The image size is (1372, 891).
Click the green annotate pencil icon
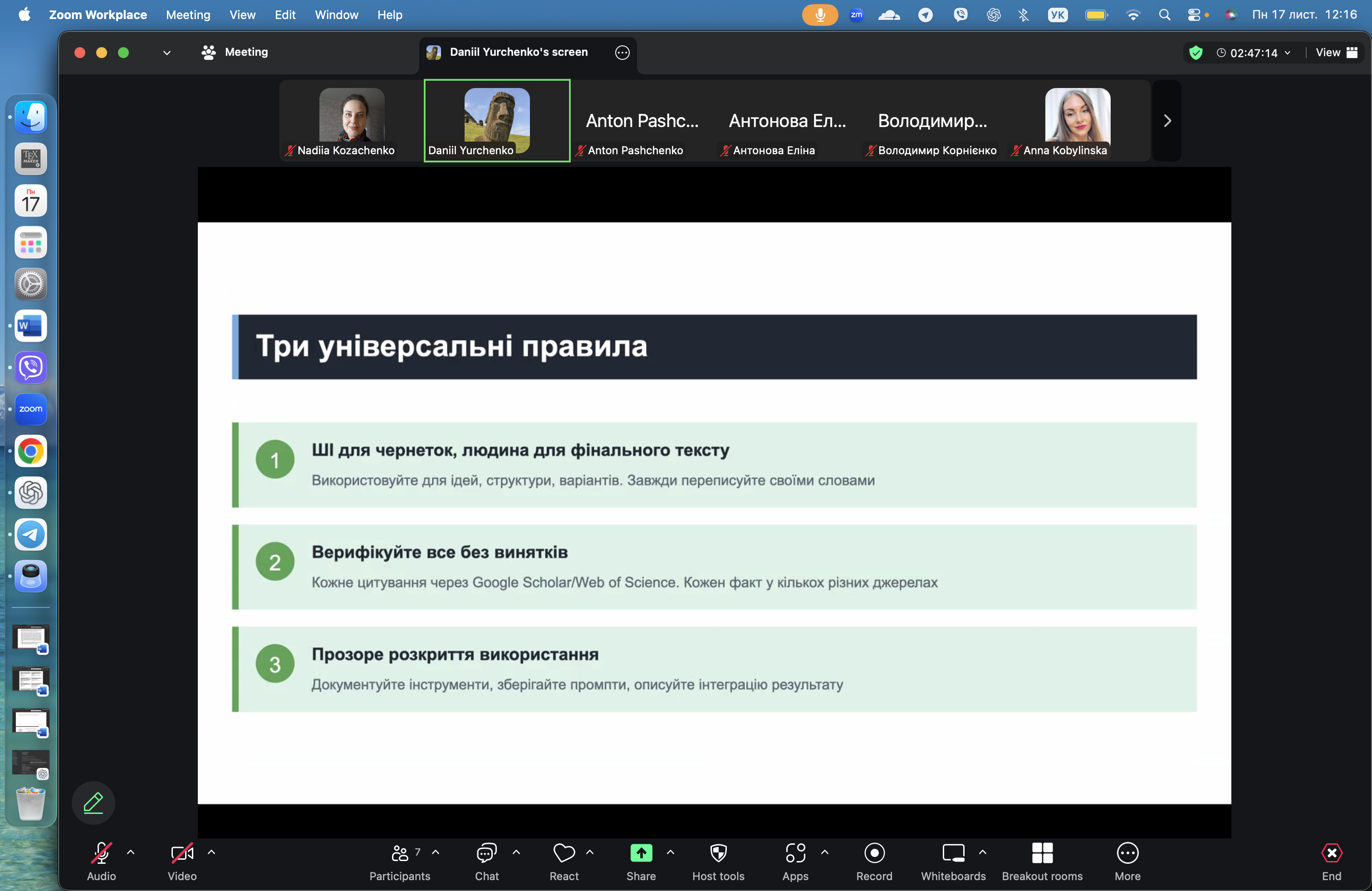pos(93,803)
